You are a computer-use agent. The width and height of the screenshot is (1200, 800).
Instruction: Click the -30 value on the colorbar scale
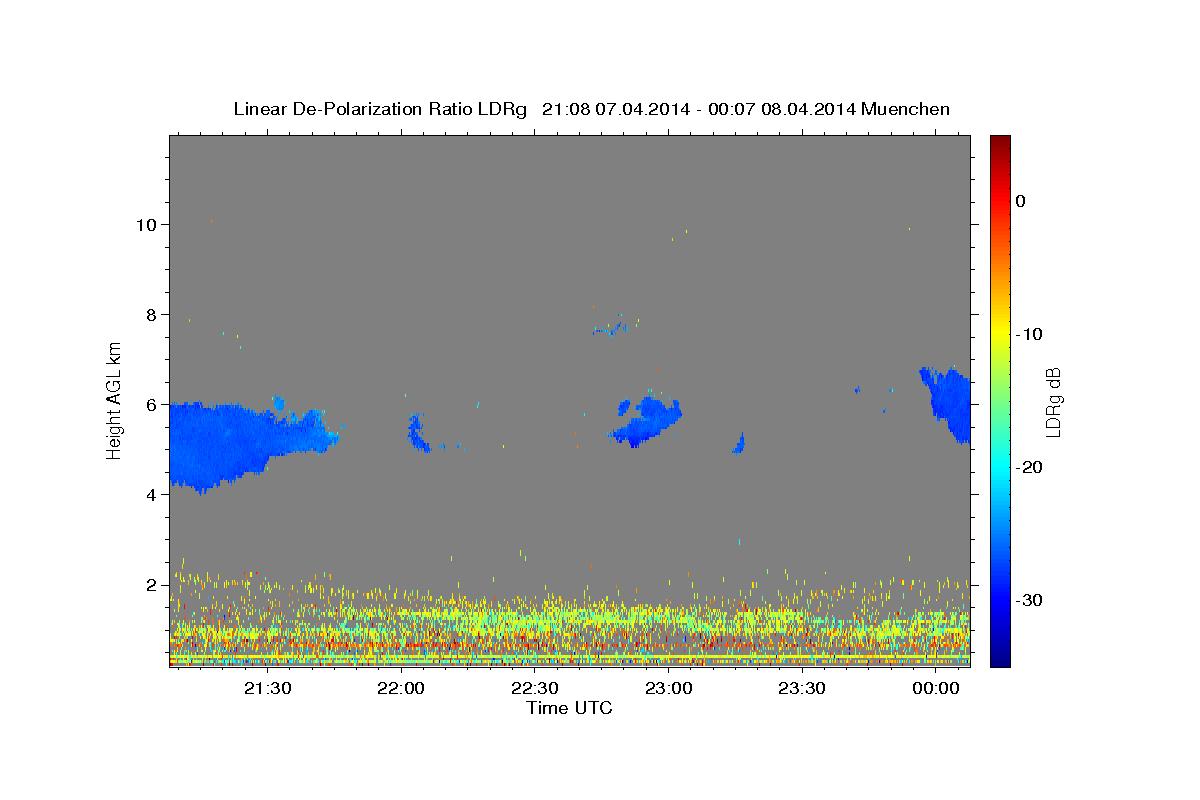1029,600
